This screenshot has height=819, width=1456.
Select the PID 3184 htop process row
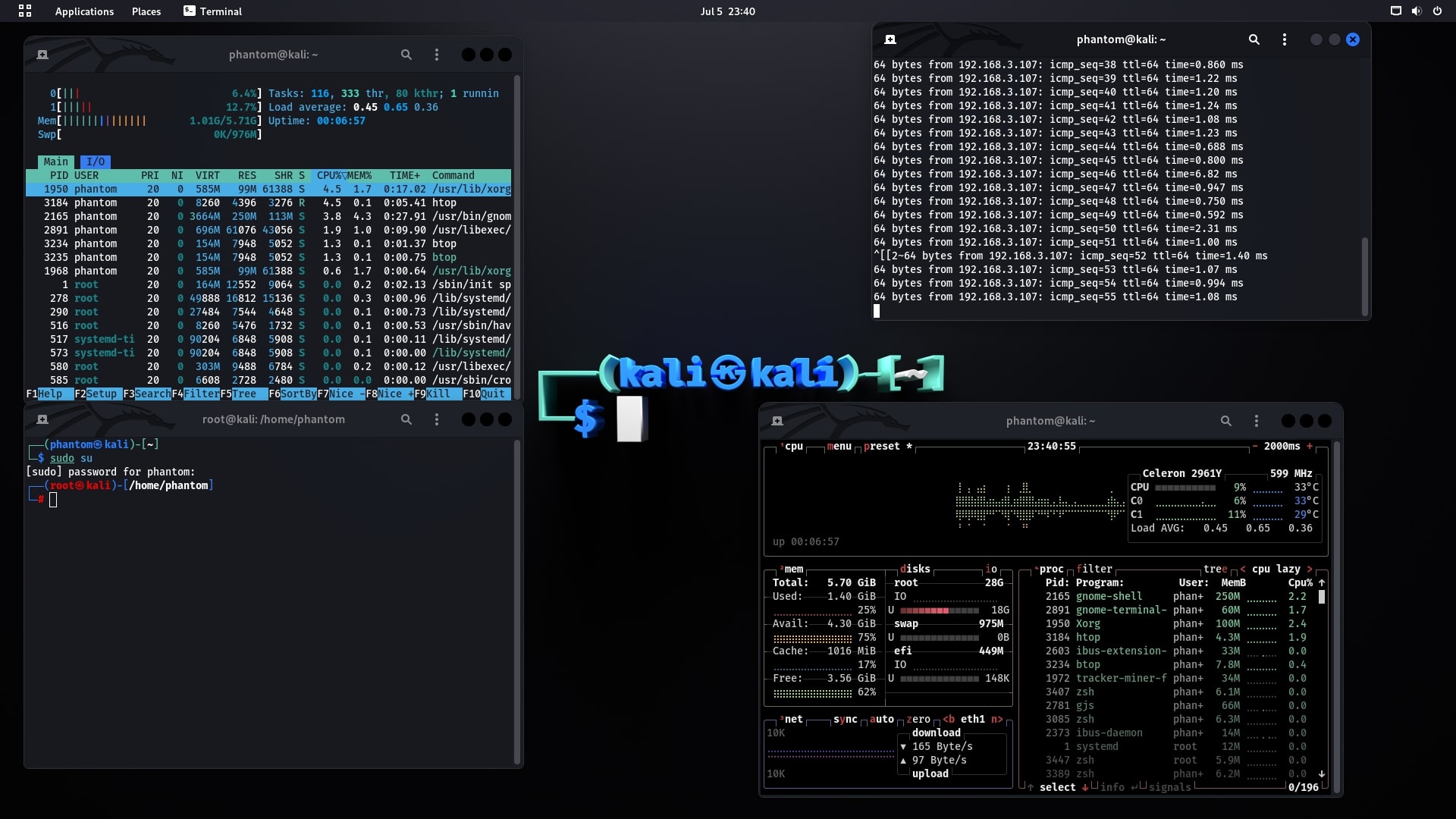[268, 202]
